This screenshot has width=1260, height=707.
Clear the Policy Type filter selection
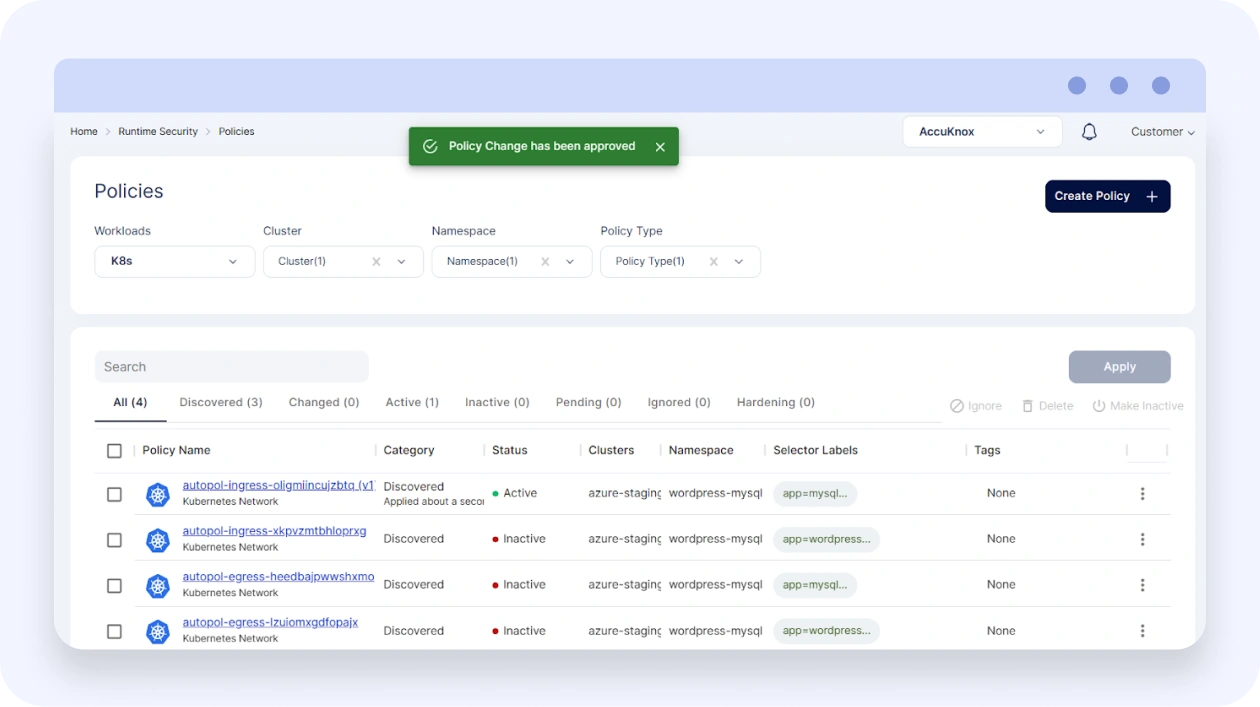pos(714,262)
